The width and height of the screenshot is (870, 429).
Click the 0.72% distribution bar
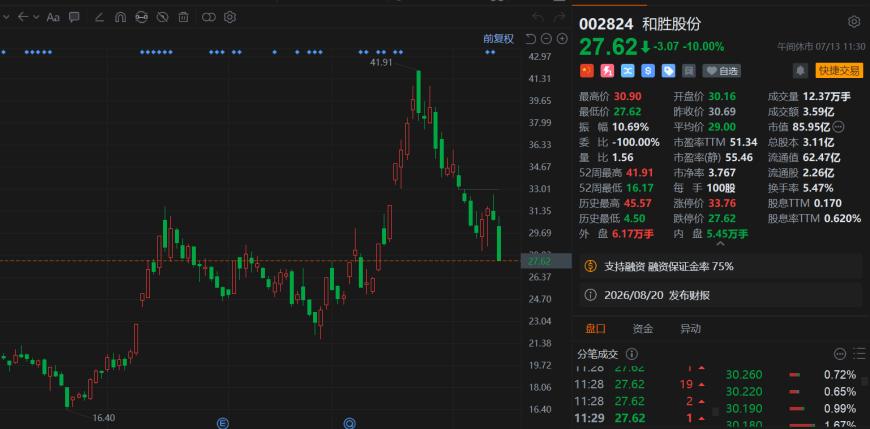(x=794, y=375)
